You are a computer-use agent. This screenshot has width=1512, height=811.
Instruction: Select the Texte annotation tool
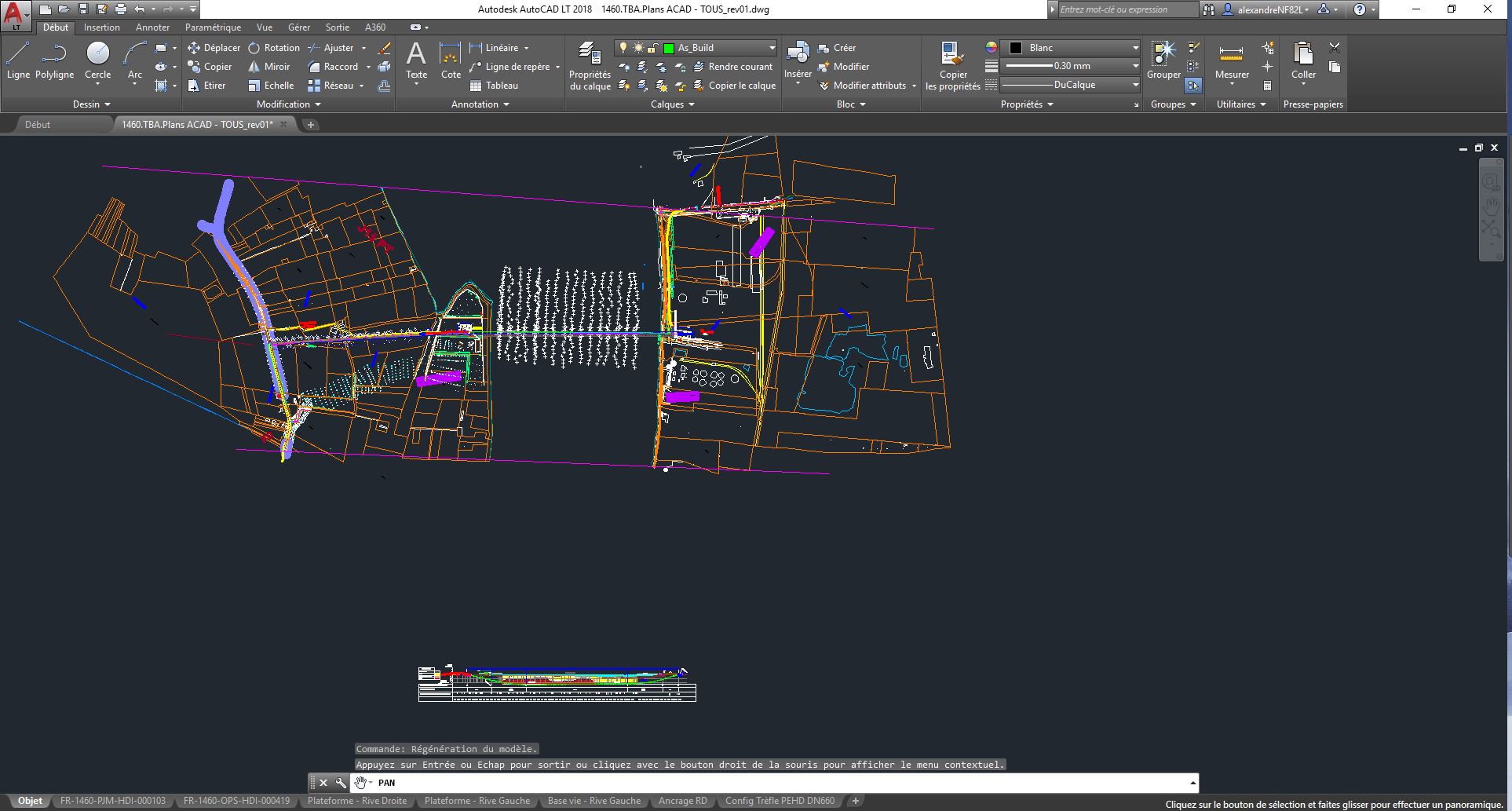416,60
